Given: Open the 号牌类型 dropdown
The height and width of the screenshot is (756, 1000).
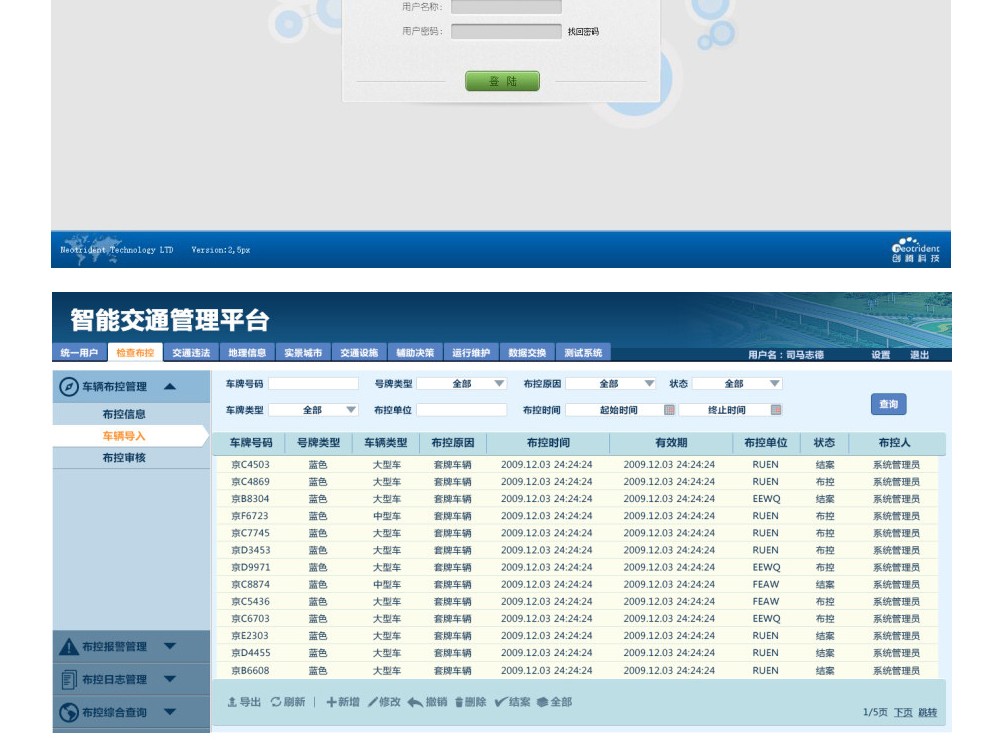Looking at the screenshot, I should [x=499, y=384].
